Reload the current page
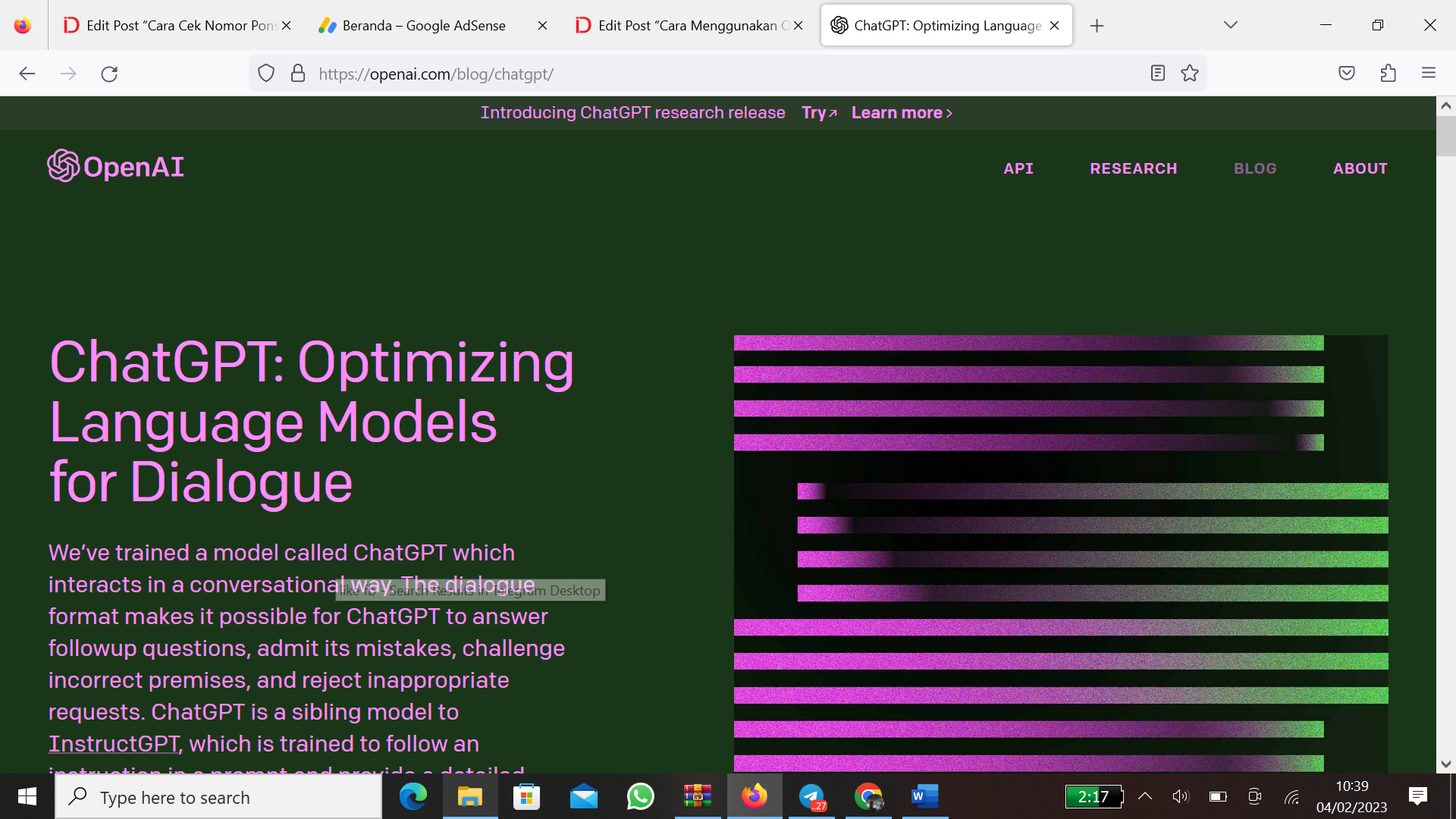The width and height of the screenshot is (1456, 819). [109, 74]
